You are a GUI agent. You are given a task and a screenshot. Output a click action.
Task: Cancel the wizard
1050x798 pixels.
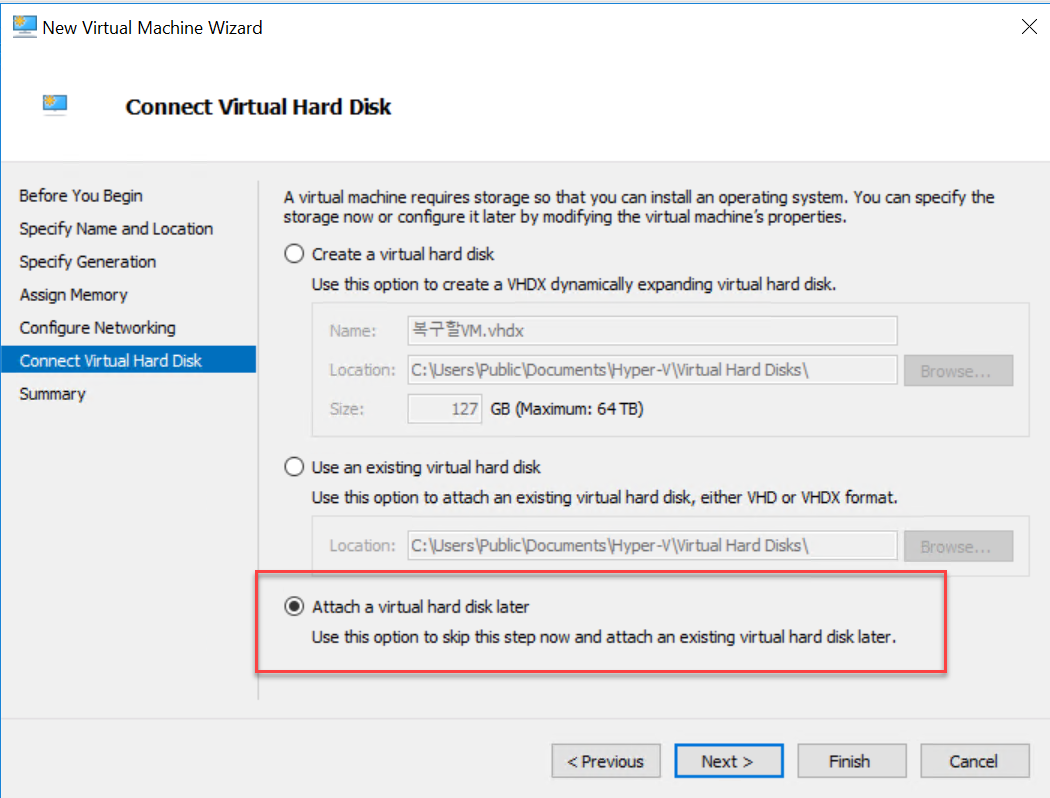point(974,761)
